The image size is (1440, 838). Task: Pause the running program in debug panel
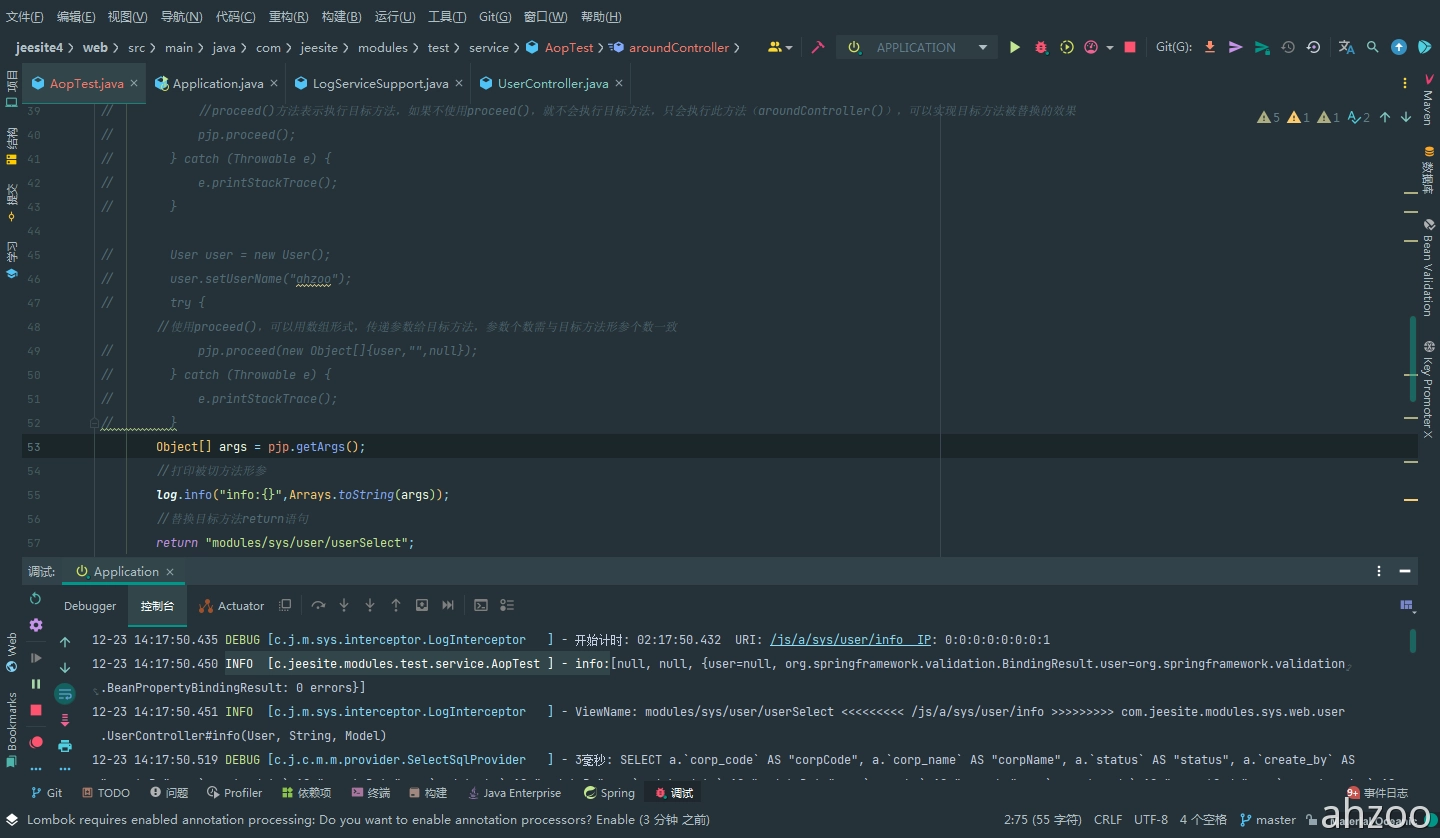coord(36,684)
